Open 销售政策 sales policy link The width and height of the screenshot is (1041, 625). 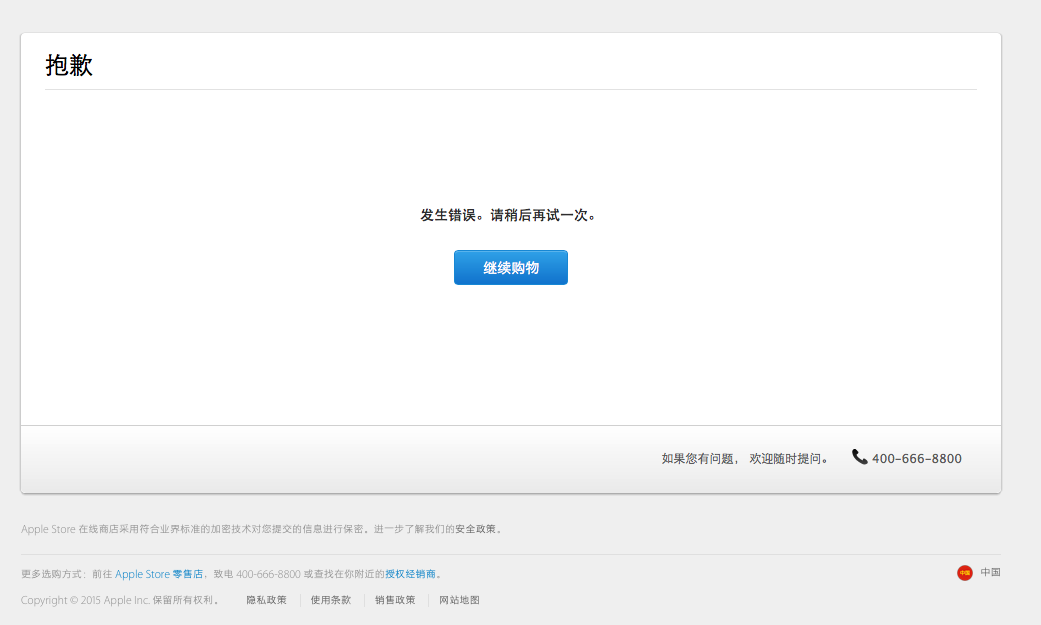395,600
